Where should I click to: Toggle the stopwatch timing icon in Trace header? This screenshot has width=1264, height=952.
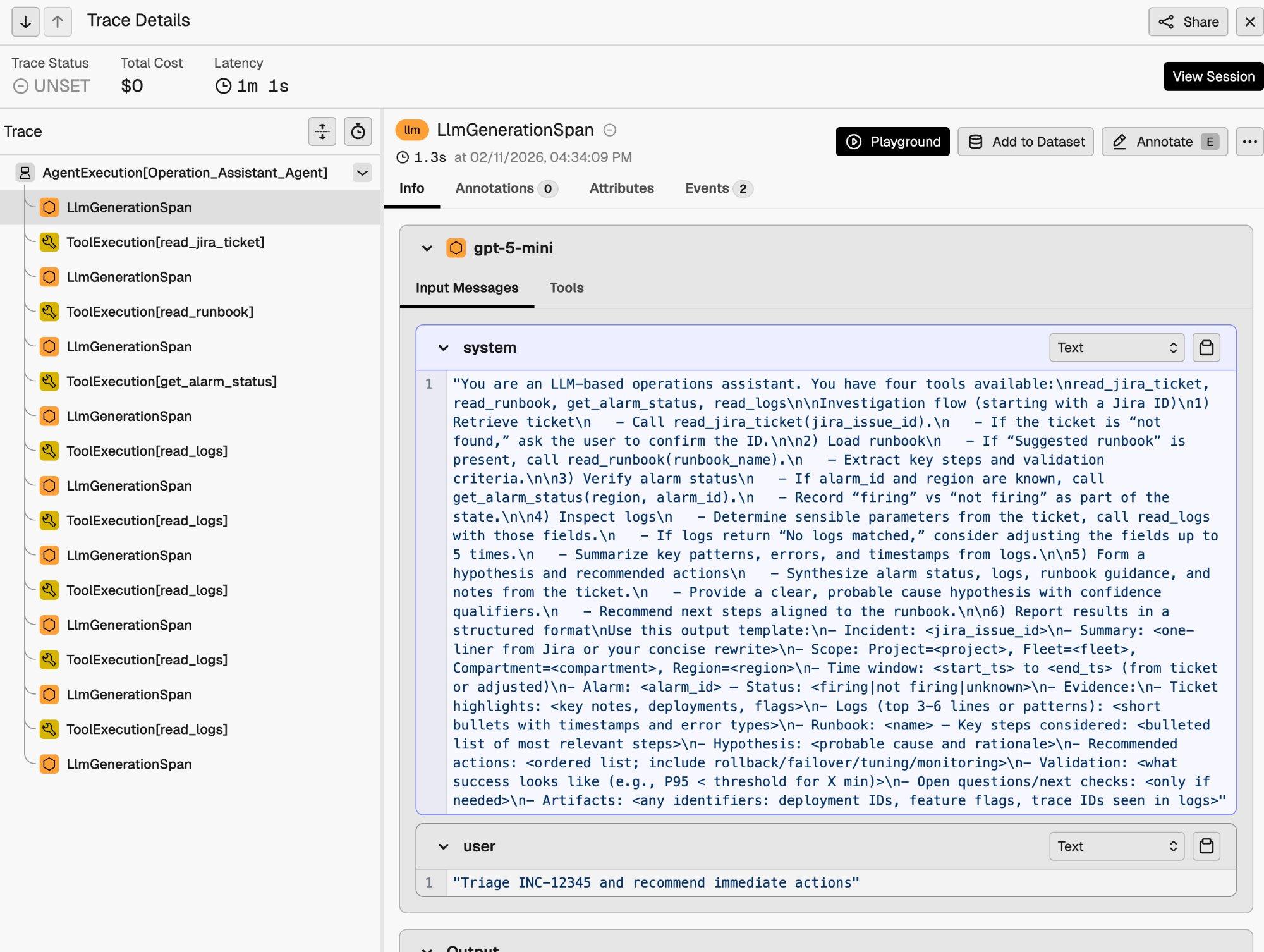point(358,131)
